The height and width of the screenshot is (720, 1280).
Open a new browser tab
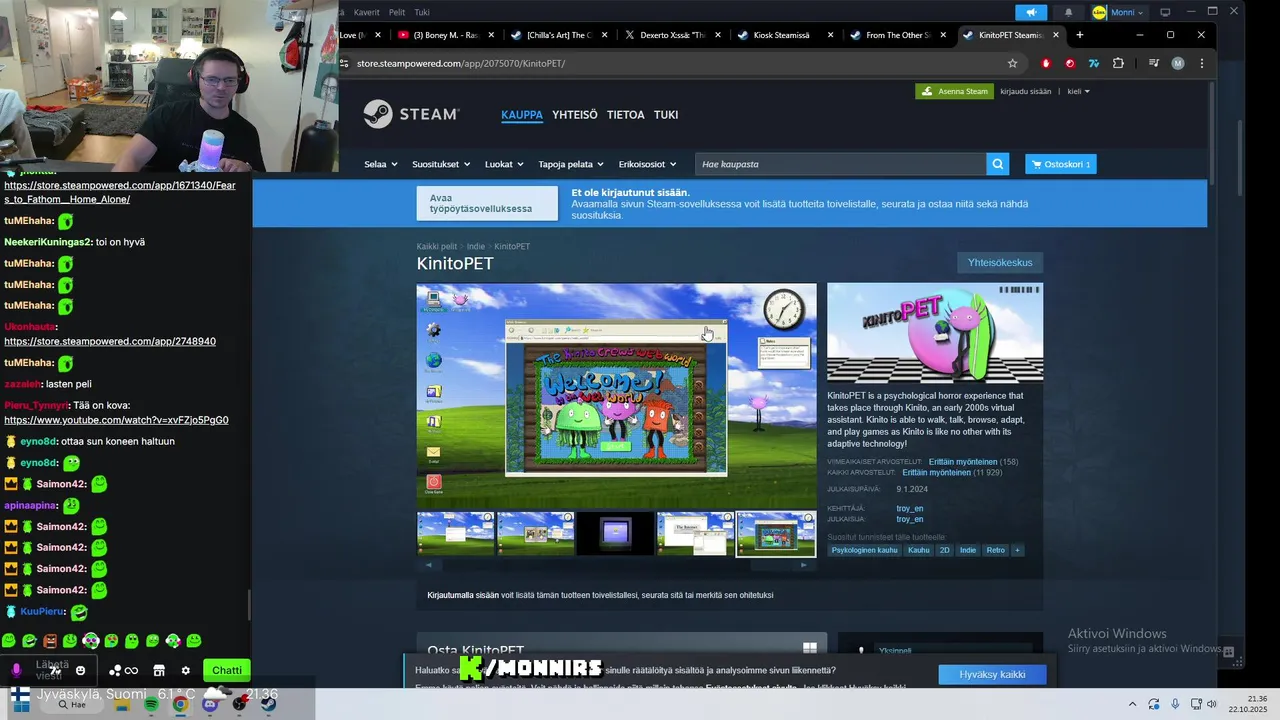1079,35
